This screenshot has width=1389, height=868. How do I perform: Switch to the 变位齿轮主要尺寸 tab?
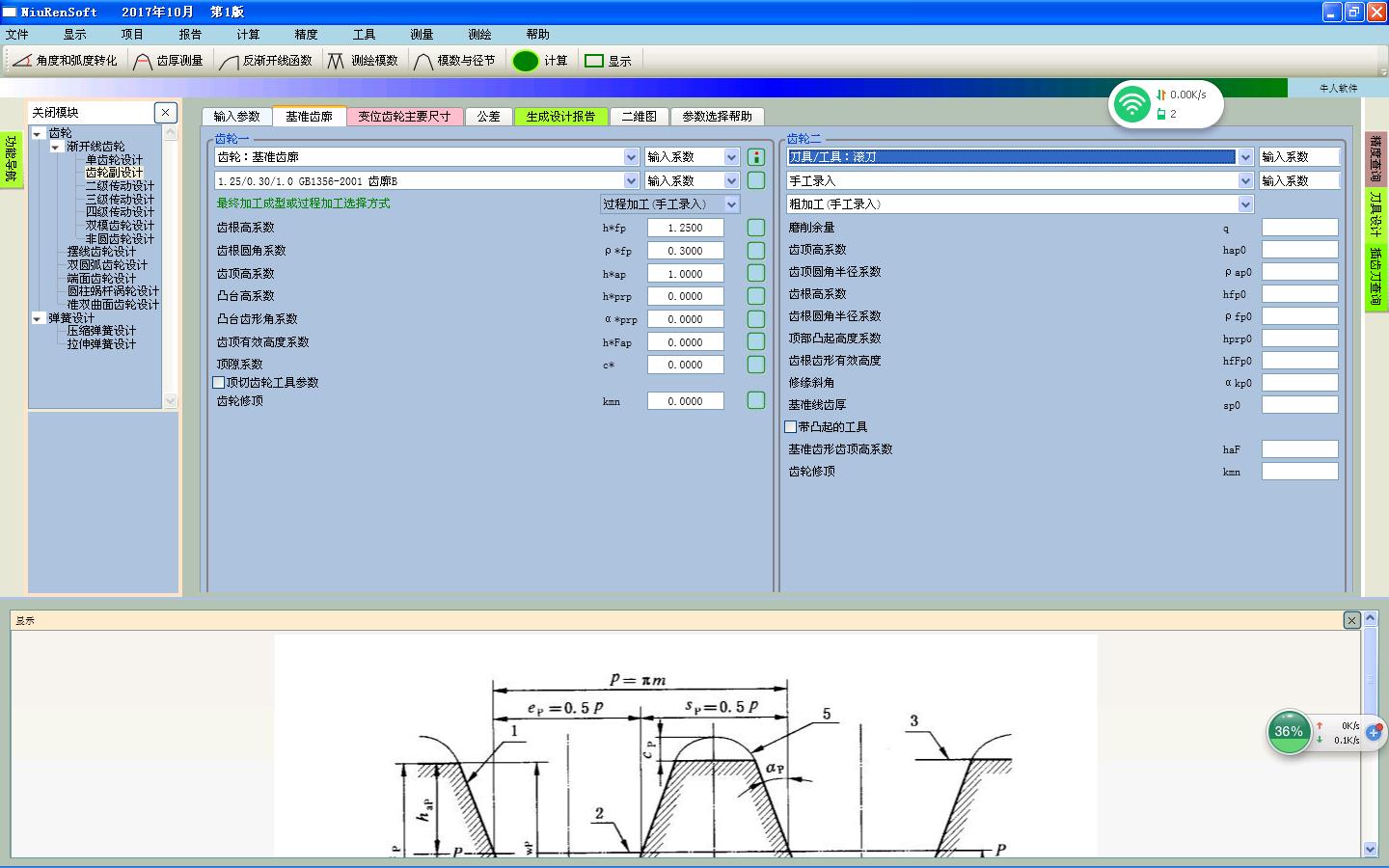pos(404,116)
